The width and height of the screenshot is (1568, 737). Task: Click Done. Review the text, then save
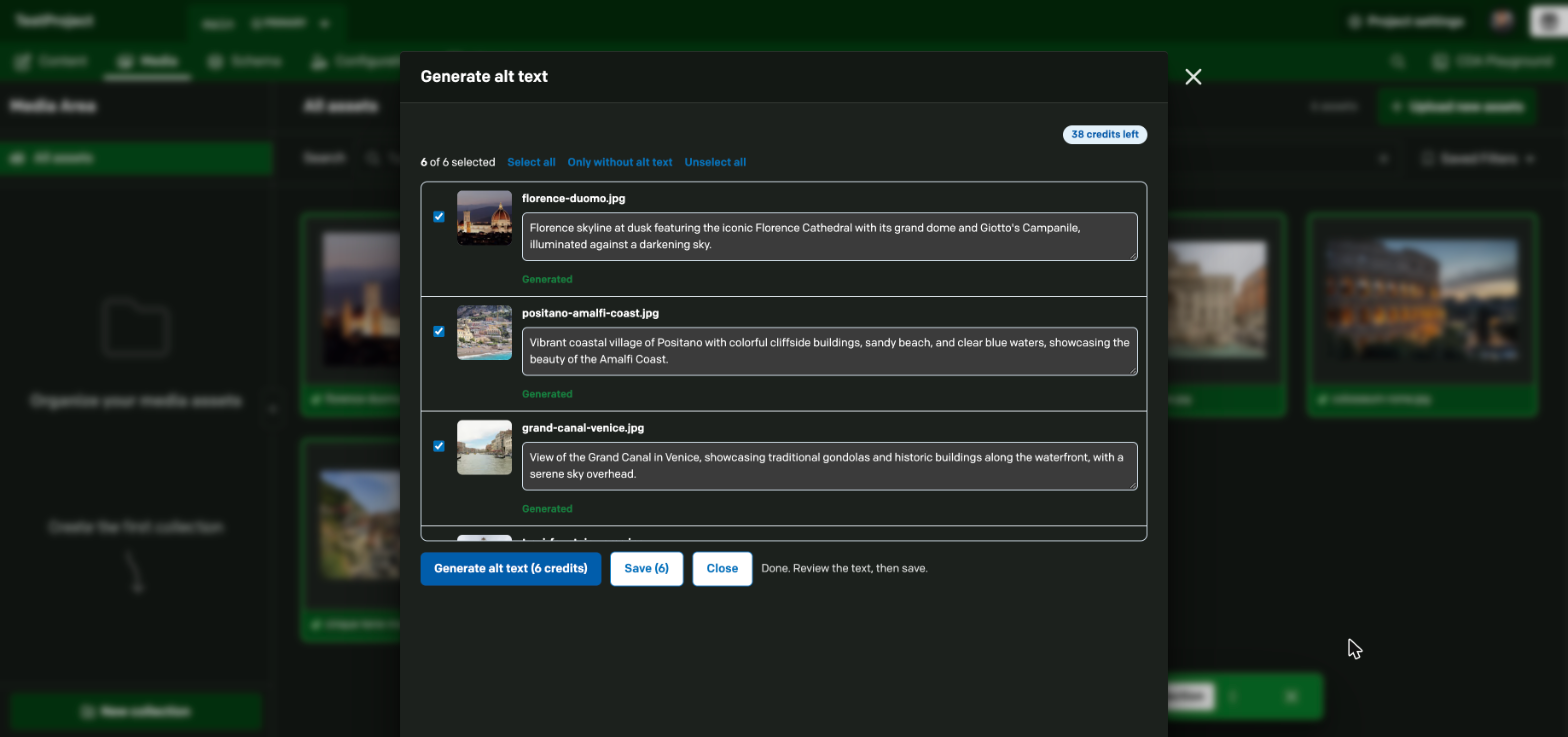845,569
